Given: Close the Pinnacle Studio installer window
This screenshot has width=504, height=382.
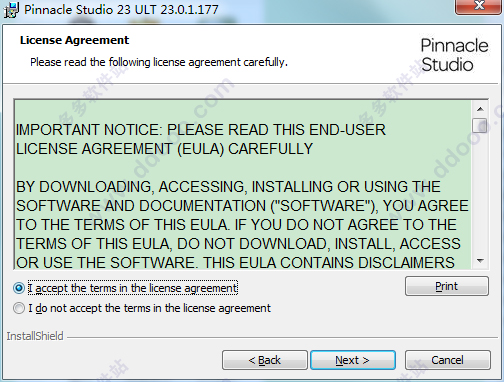Looking at the screenshot, I should [479, 6].
